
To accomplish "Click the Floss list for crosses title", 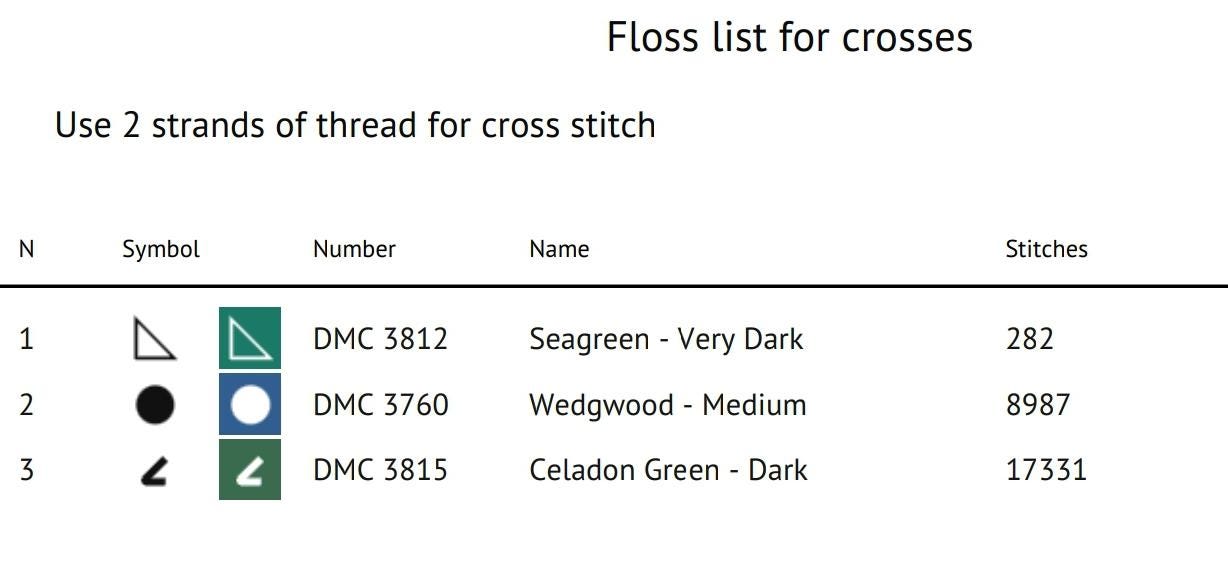I will 790,37.
